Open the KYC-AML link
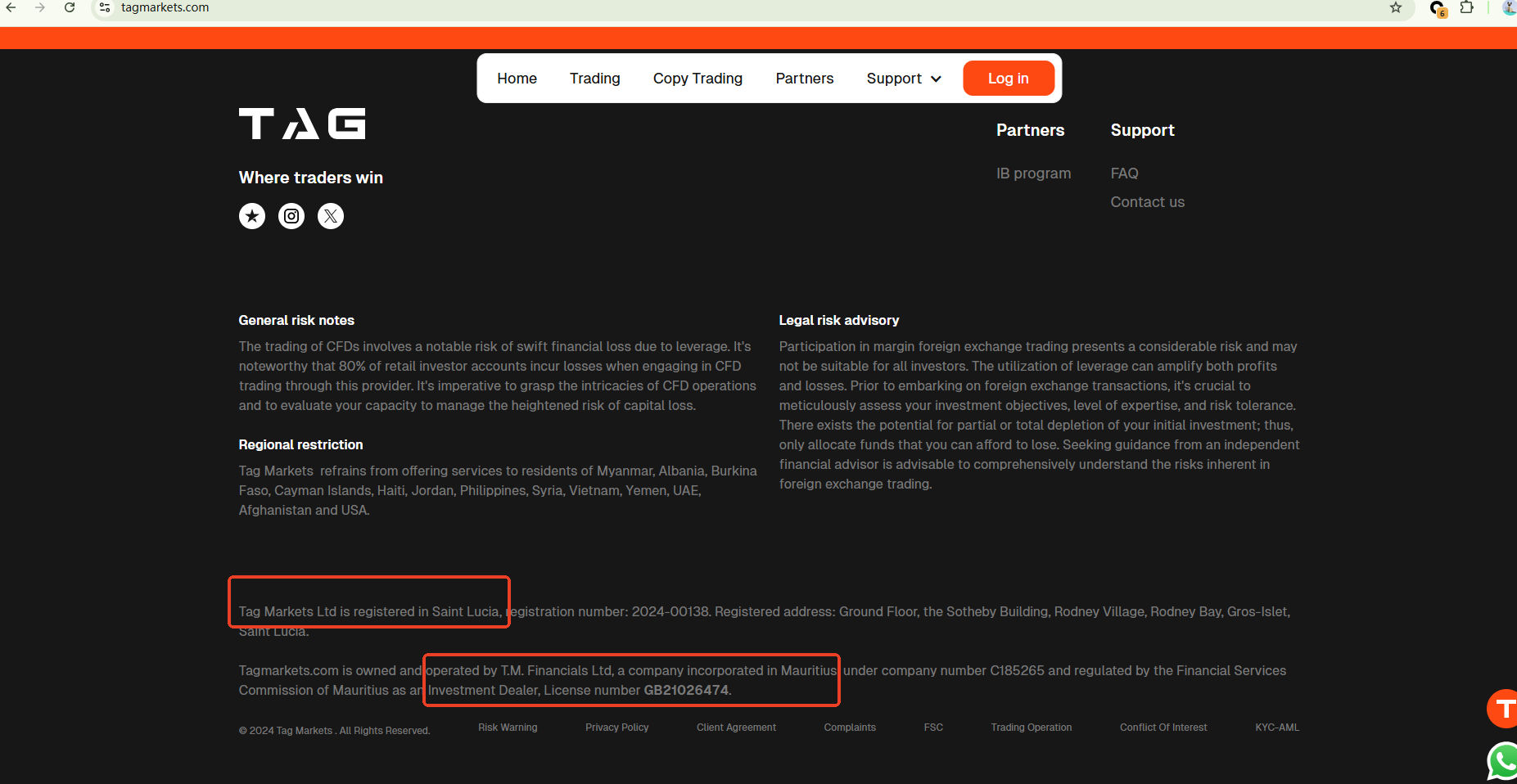This screenshot has width=1517, height=784. click(1277, 728)
